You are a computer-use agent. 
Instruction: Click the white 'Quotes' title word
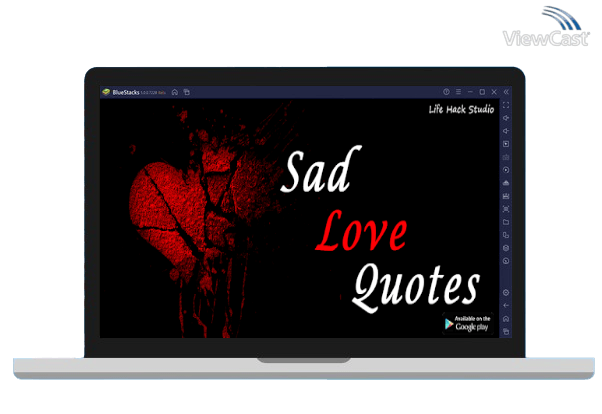pos(416,287)
